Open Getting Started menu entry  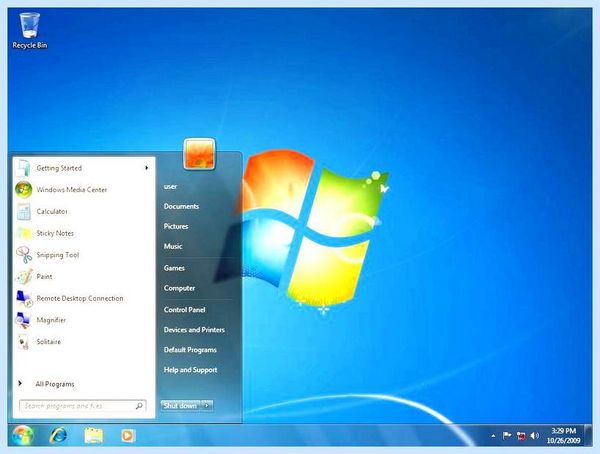click(x=82, y=168)
